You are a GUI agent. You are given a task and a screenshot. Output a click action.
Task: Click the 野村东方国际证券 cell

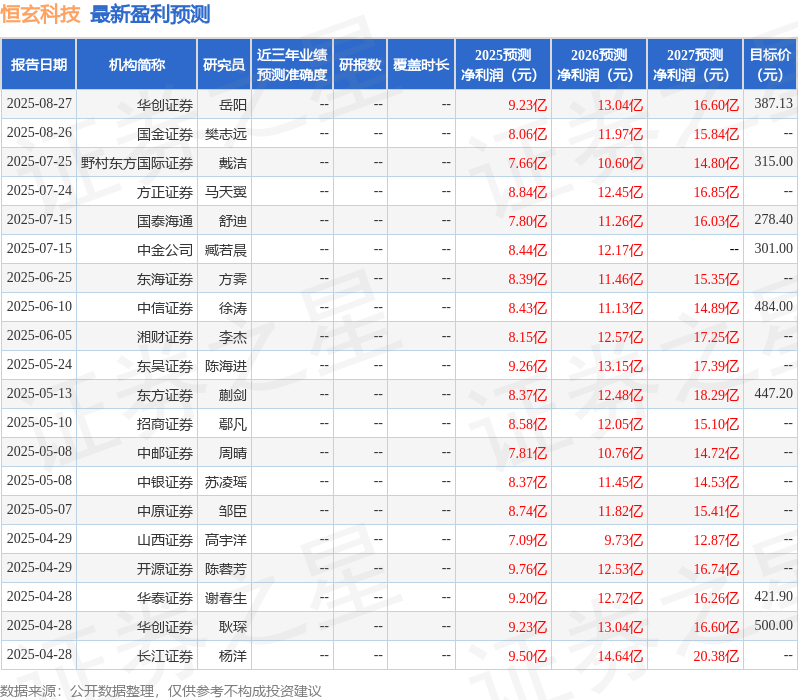[x=137, y=163]
